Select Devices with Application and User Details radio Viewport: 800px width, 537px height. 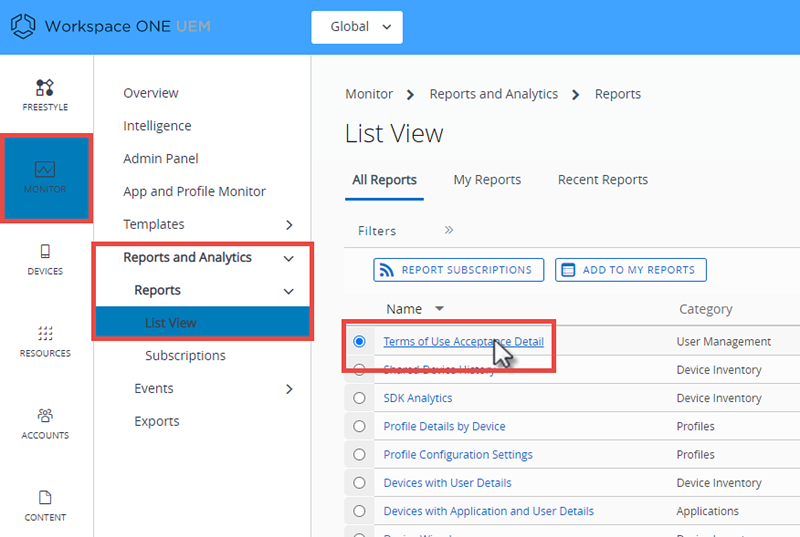[x=359, y=511]
